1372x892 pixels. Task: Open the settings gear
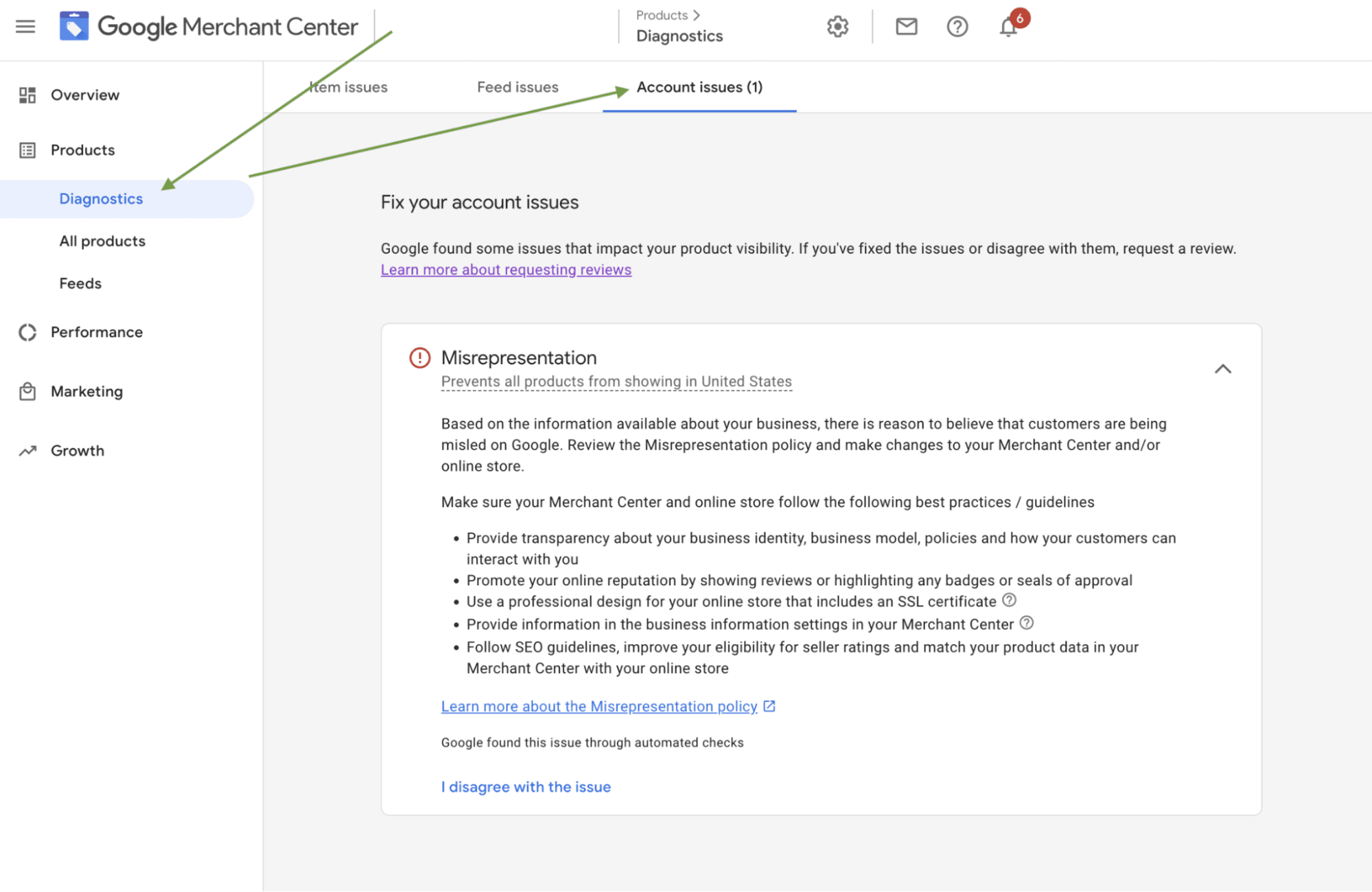837,27
